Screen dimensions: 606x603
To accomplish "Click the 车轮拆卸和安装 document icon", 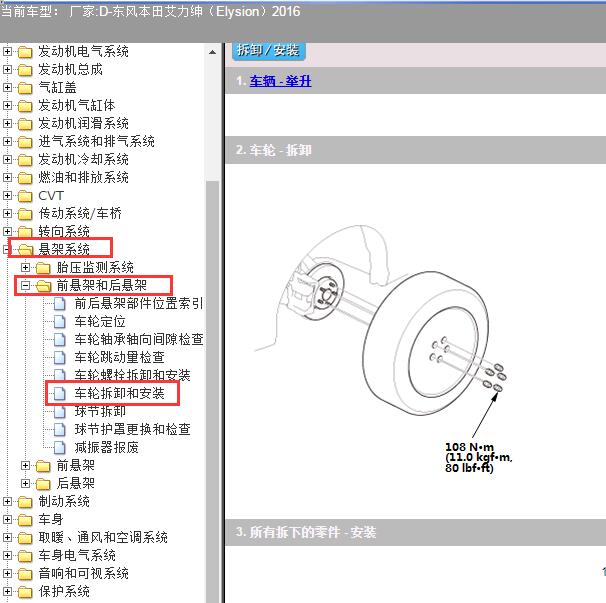I will click(60, 393).
